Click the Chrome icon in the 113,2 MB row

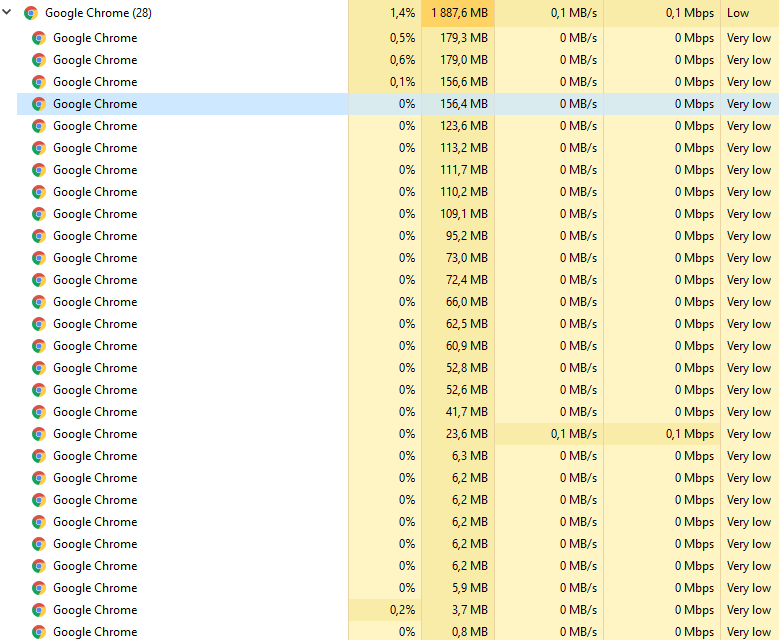pos(39,148)
